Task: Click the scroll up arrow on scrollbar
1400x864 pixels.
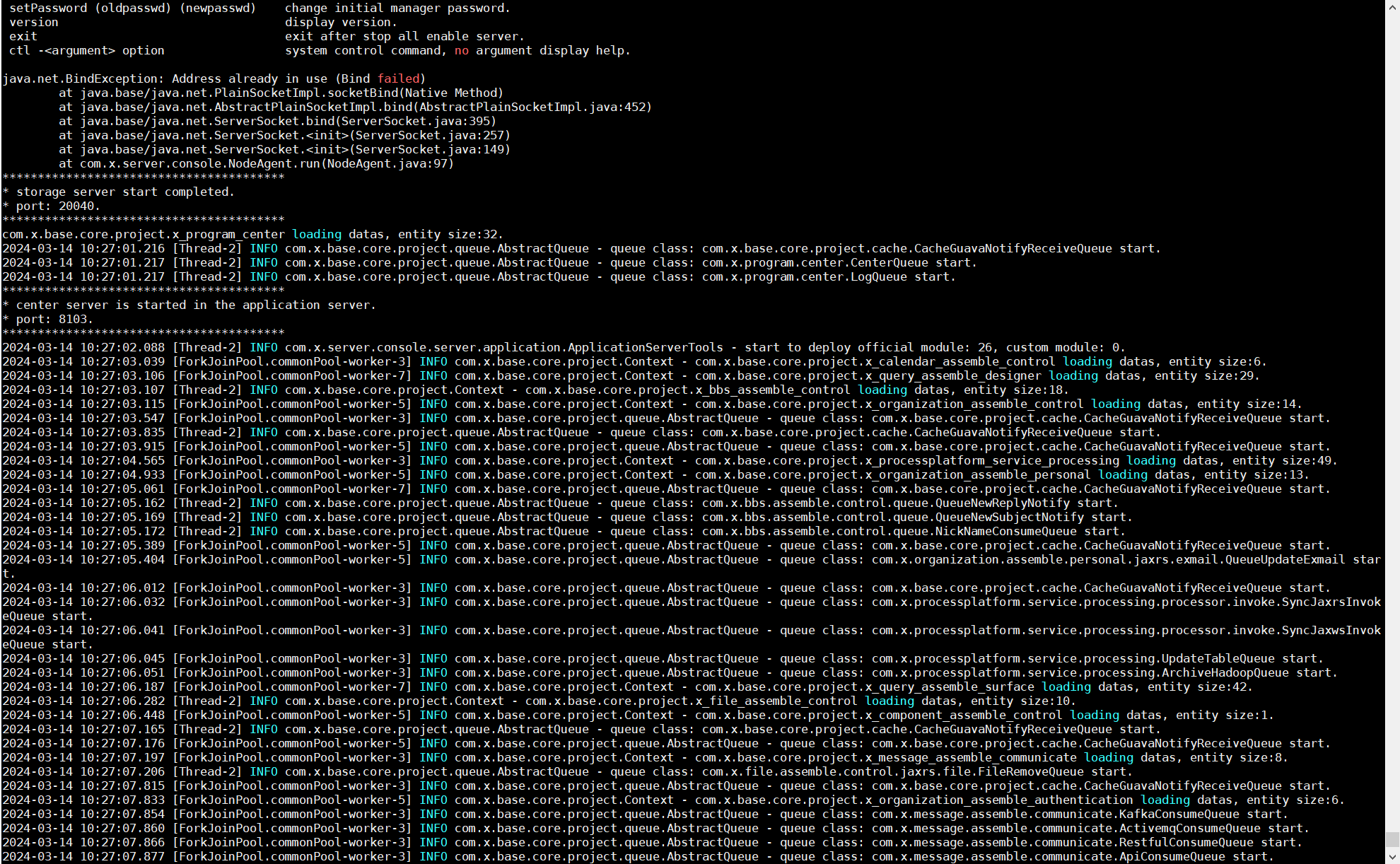Action: pyautogui.click(x=1392, y=6)
